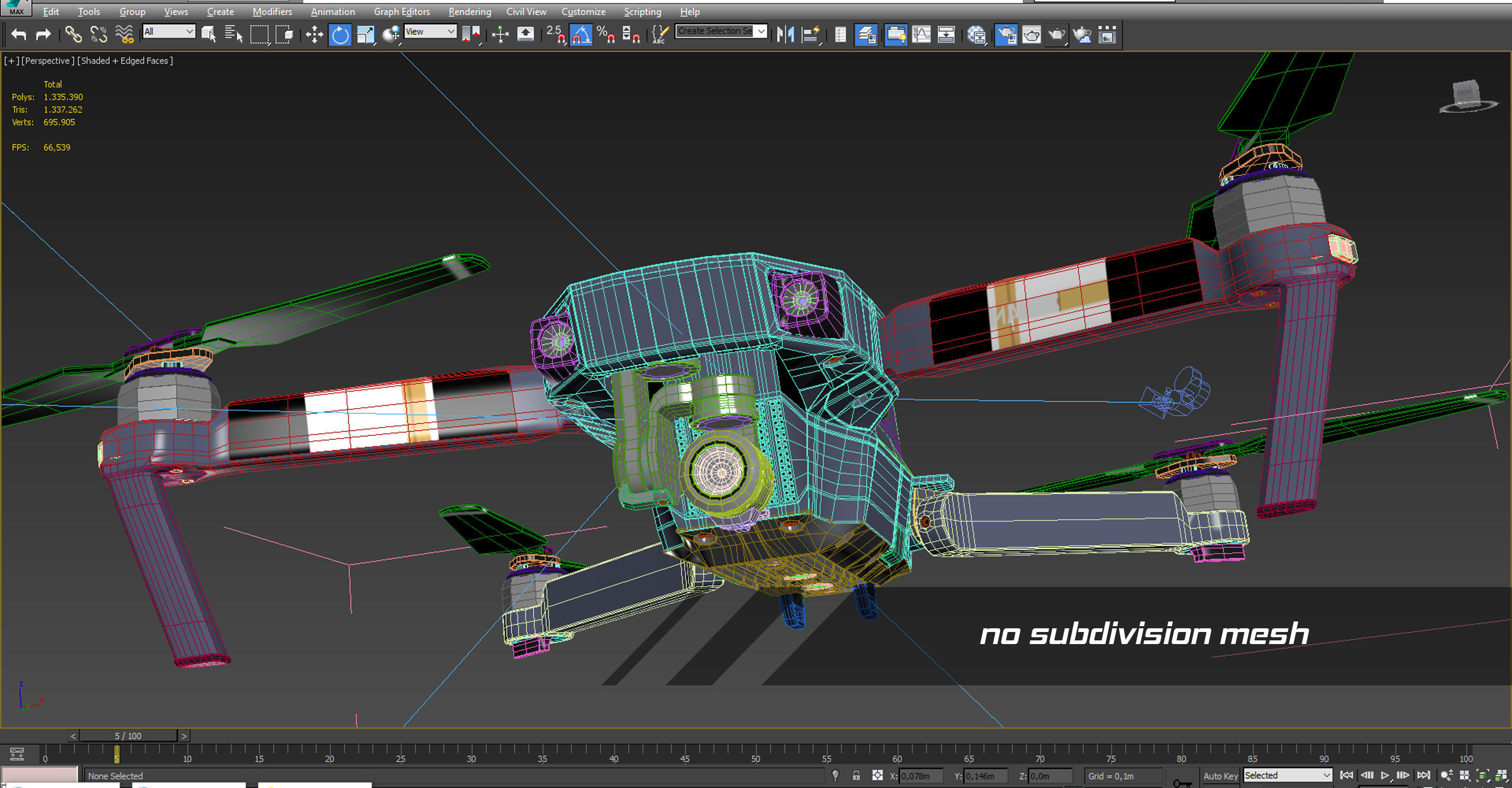Open the Curve Editor
This screenshot has height=788, width=1512.
(921, 35)
